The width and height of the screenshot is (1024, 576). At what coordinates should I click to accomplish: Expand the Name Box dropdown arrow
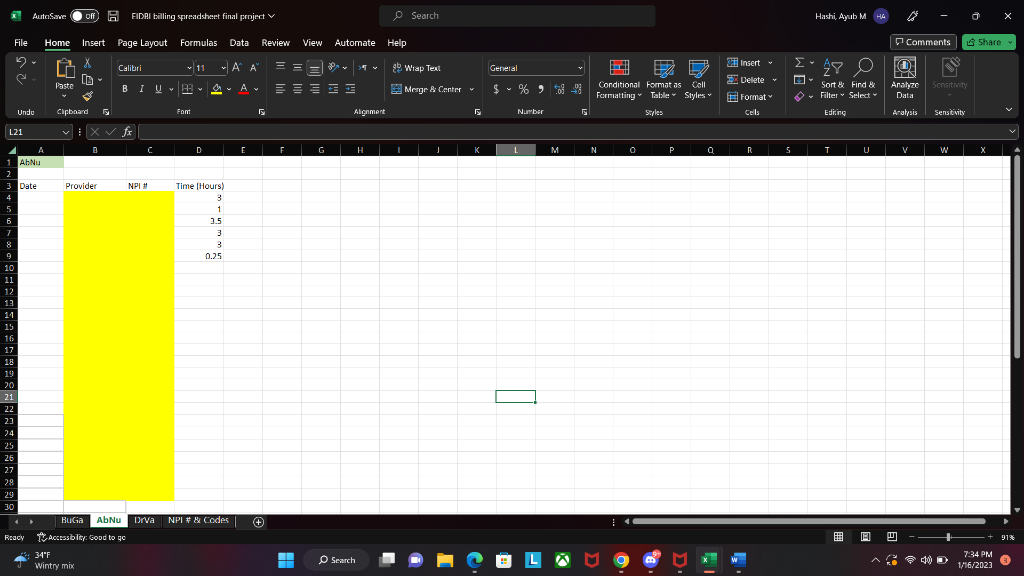[x=66, y=132]
